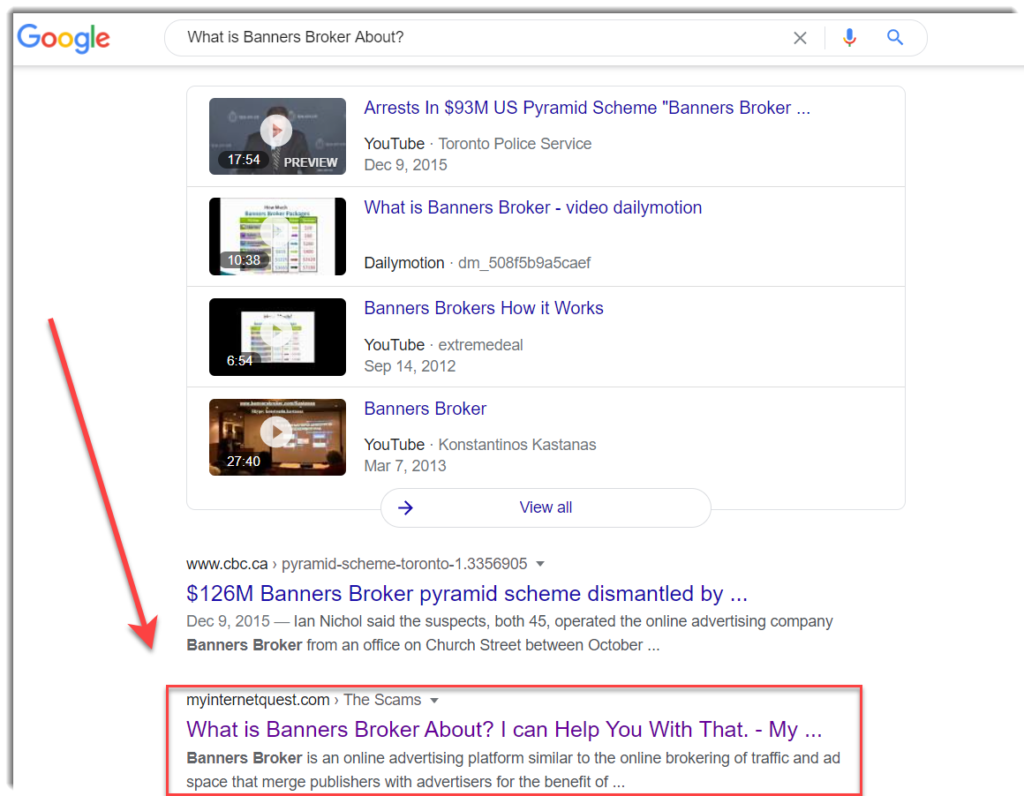Open the Banners Broker YouTube link
The image size is (1024, 796).
coord(425,408)
